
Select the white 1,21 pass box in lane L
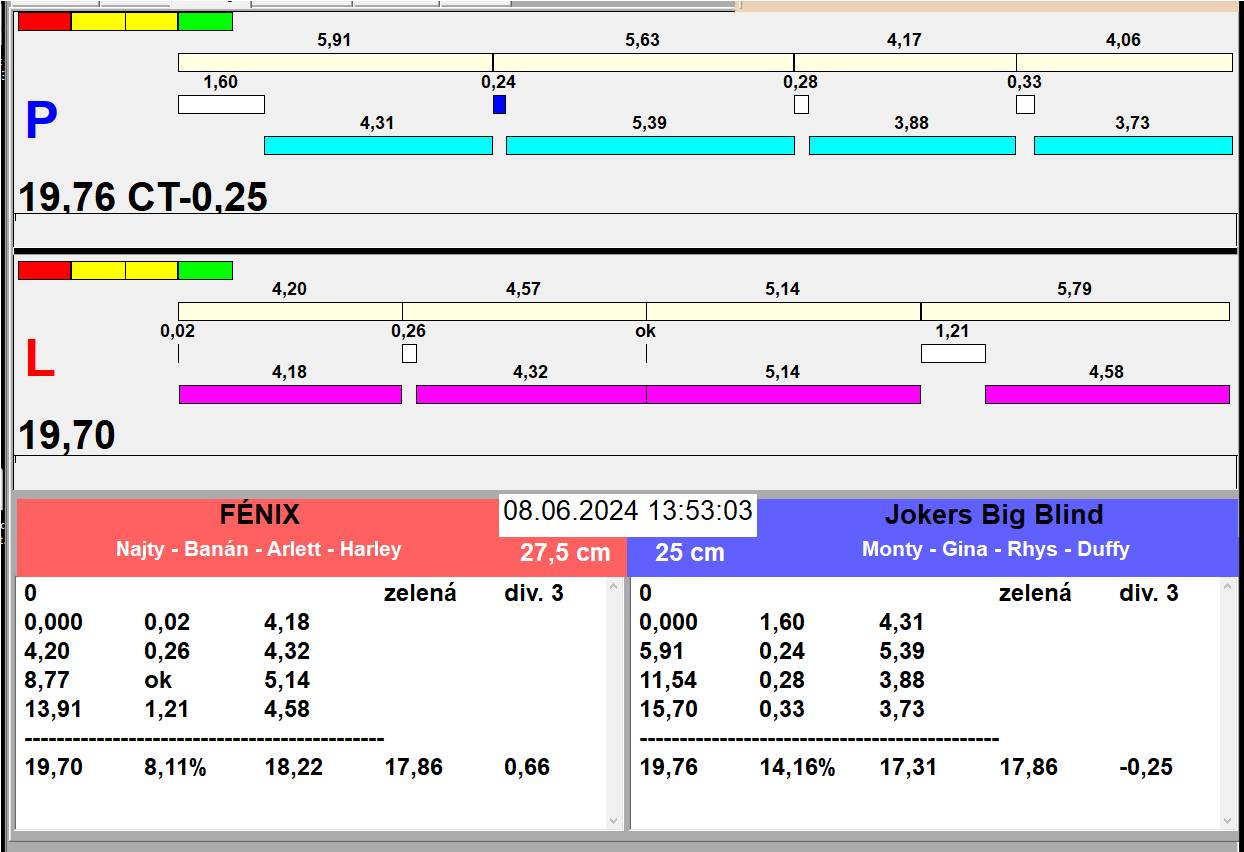point(952,353)
